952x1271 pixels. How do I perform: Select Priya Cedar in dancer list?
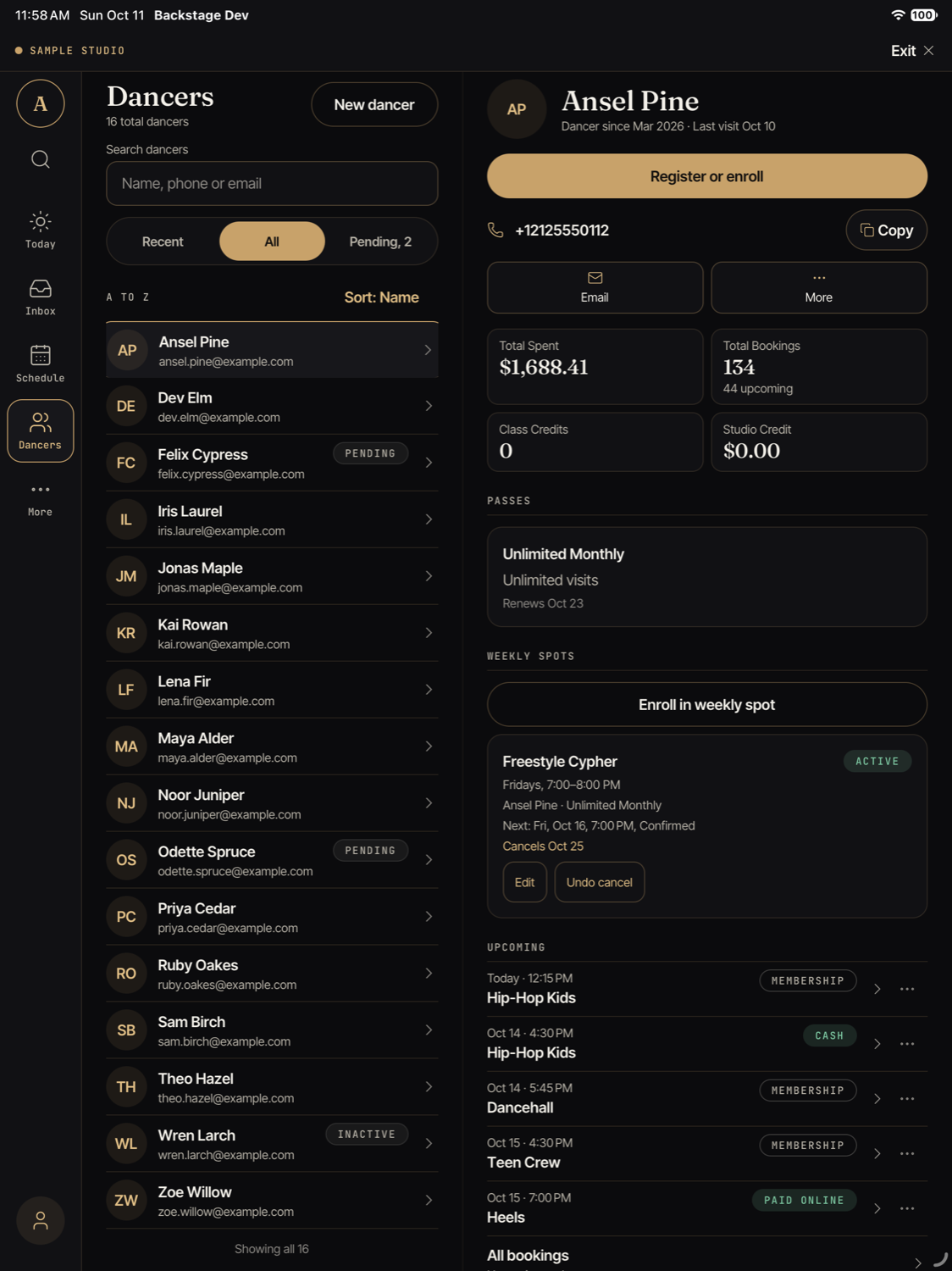[272, 917]
